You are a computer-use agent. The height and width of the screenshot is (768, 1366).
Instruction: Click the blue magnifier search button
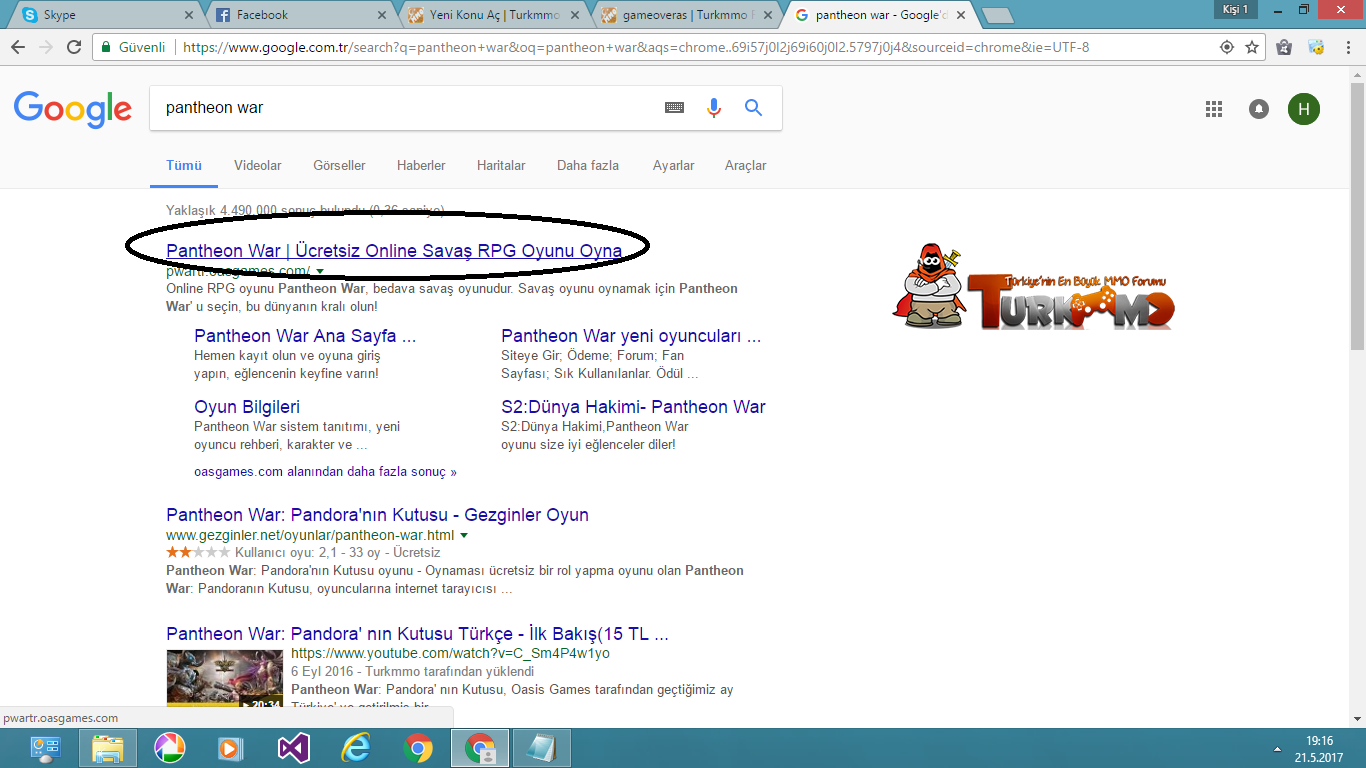pyautogui.click(x=754, y=108)
